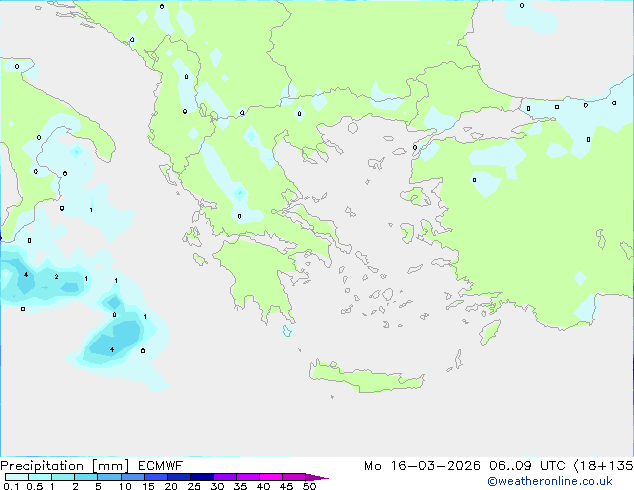634x490 pixels.
Task: Pick the 10–15 mm legend swatch
Action: coord(133,477)
